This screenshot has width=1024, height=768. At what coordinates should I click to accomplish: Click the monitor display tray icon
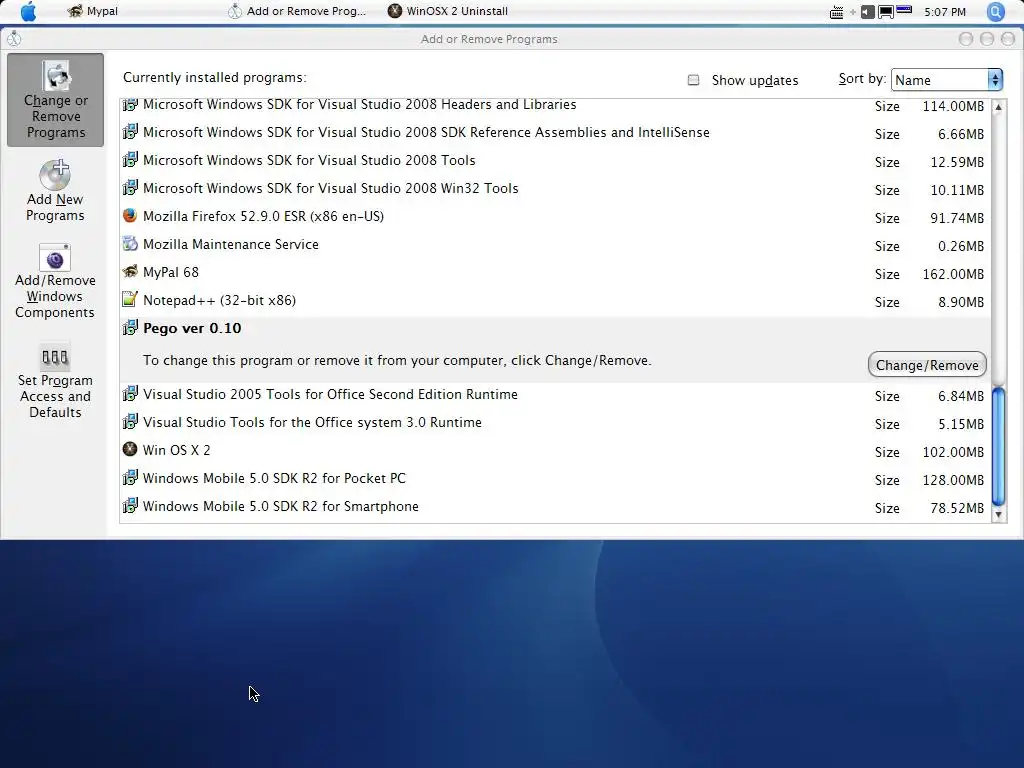coord(886,12)
